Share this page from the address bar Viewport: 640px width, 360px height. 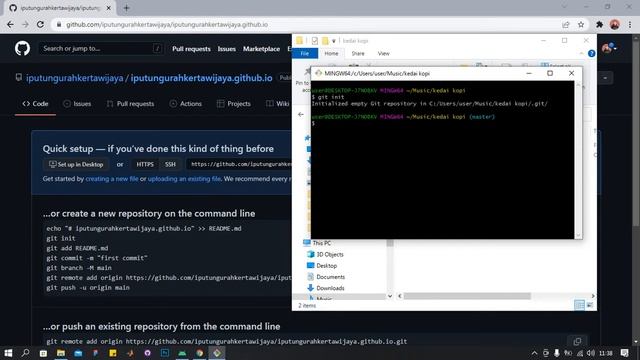pos(566,24)
